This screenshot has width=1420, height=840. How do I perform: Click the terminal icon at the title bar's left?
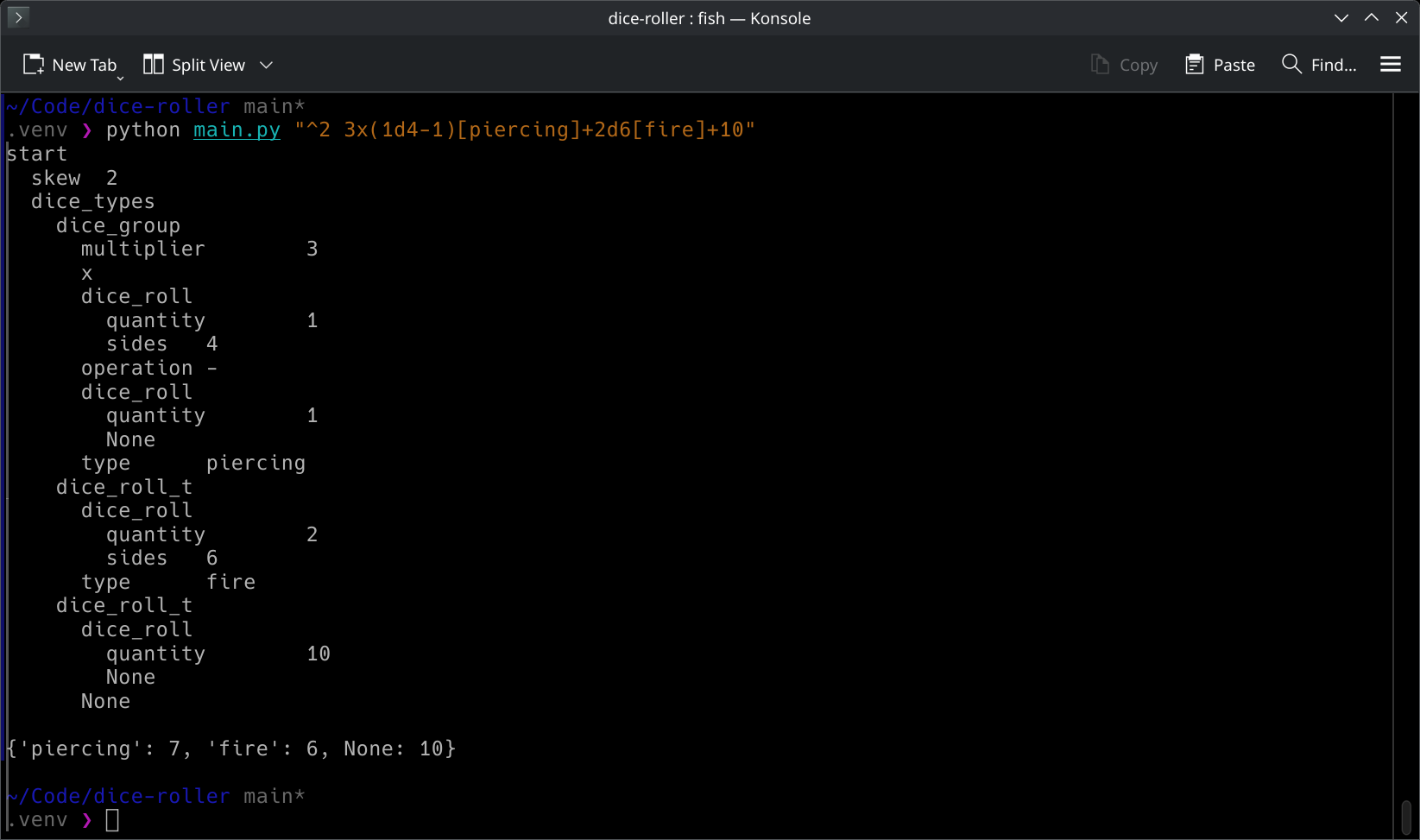click(x=18, y=17)
